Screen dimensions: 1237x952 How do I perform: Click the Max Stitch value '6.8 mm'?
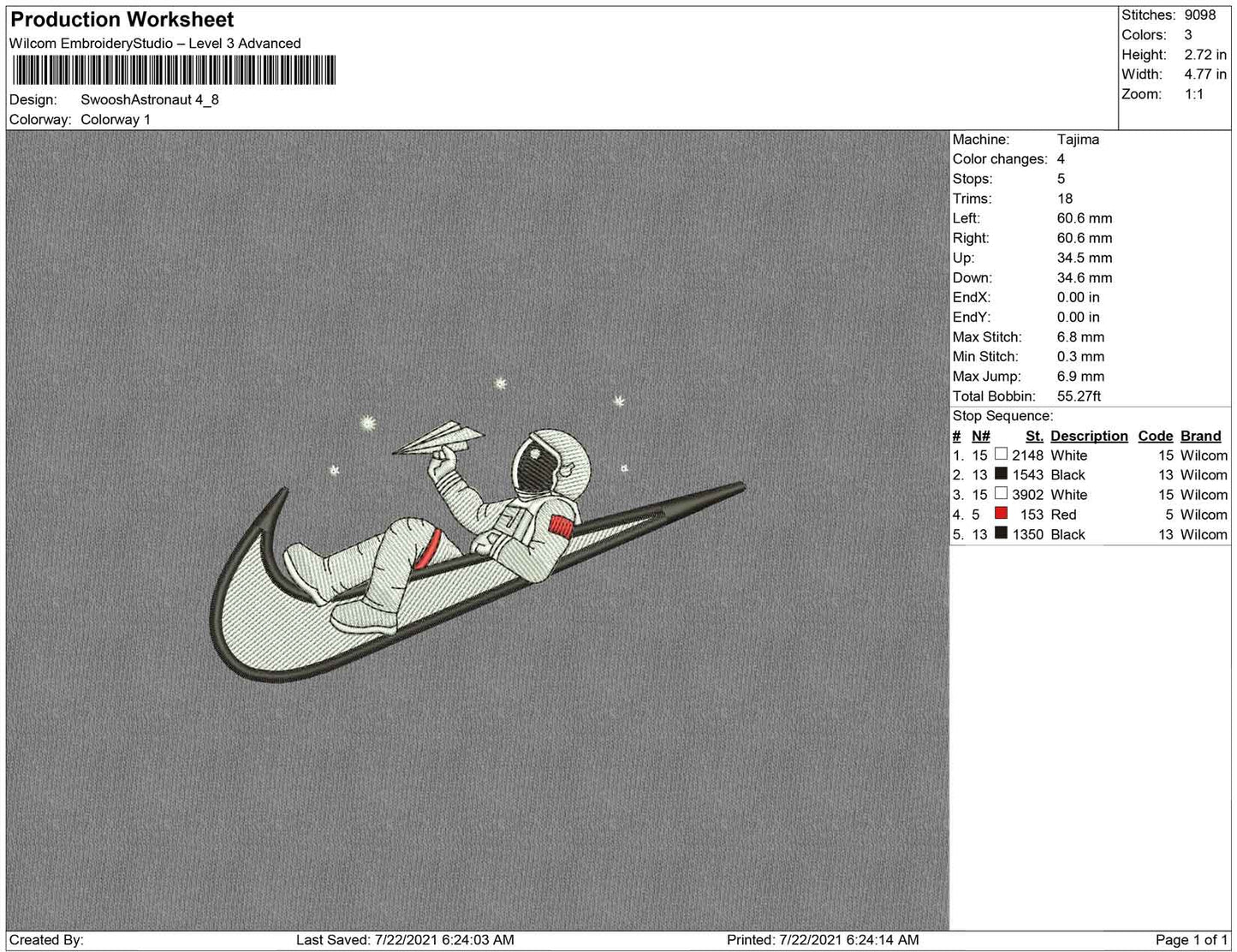tap(1080, 337)
